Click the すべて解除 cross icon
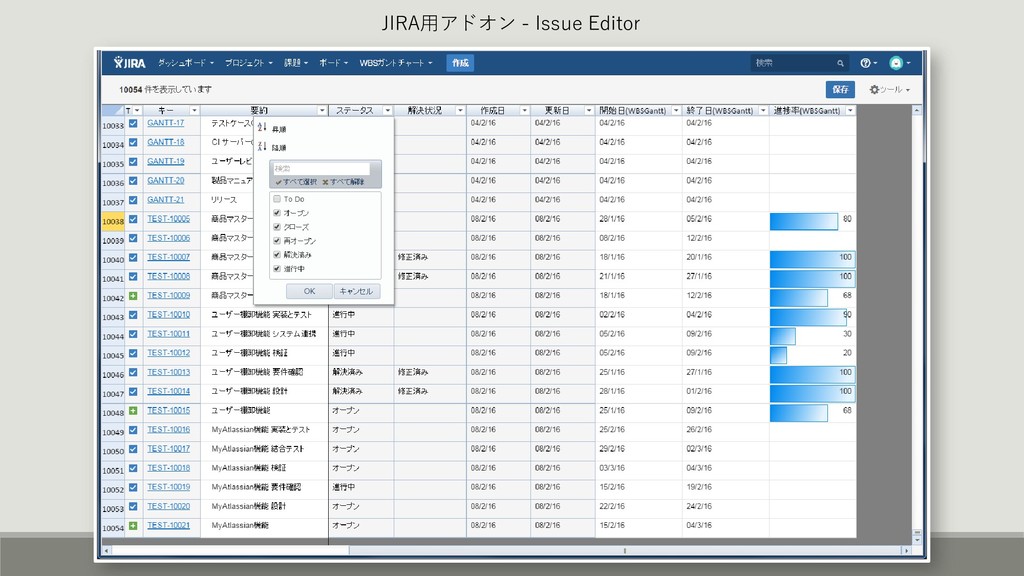This screenshot has height=576, width=1024. [x=325, y=182]
